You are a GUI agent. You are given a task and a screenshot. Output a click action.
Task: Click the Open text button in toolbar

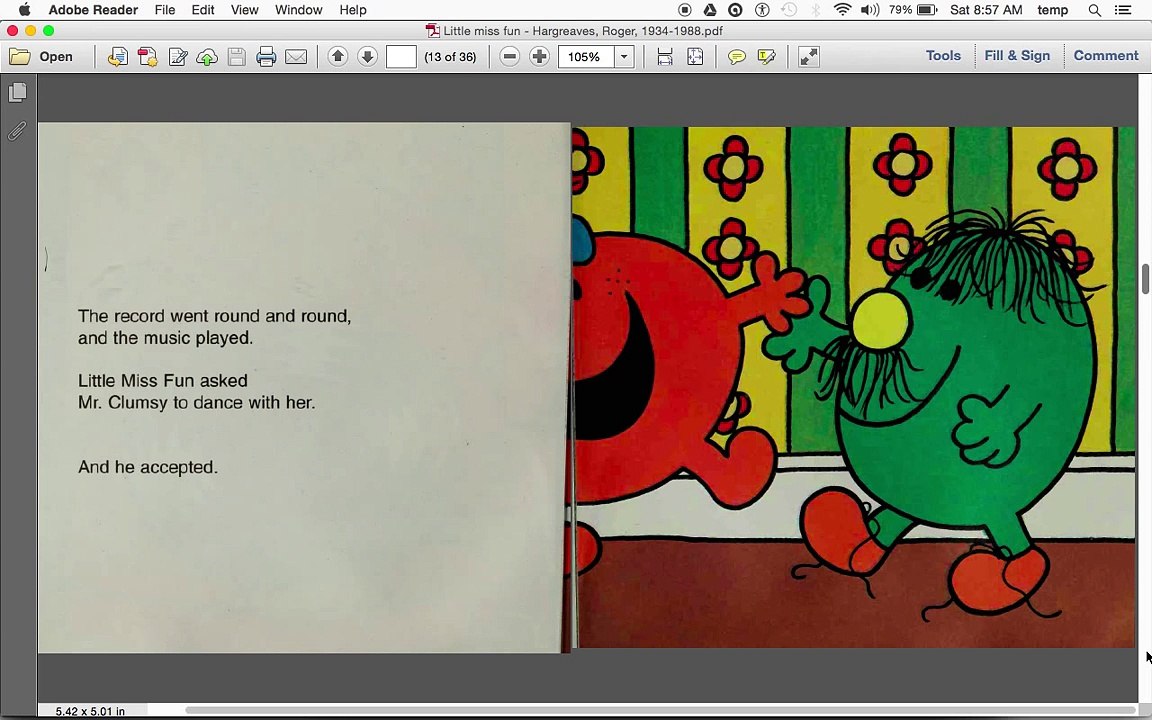pos(56,57)
